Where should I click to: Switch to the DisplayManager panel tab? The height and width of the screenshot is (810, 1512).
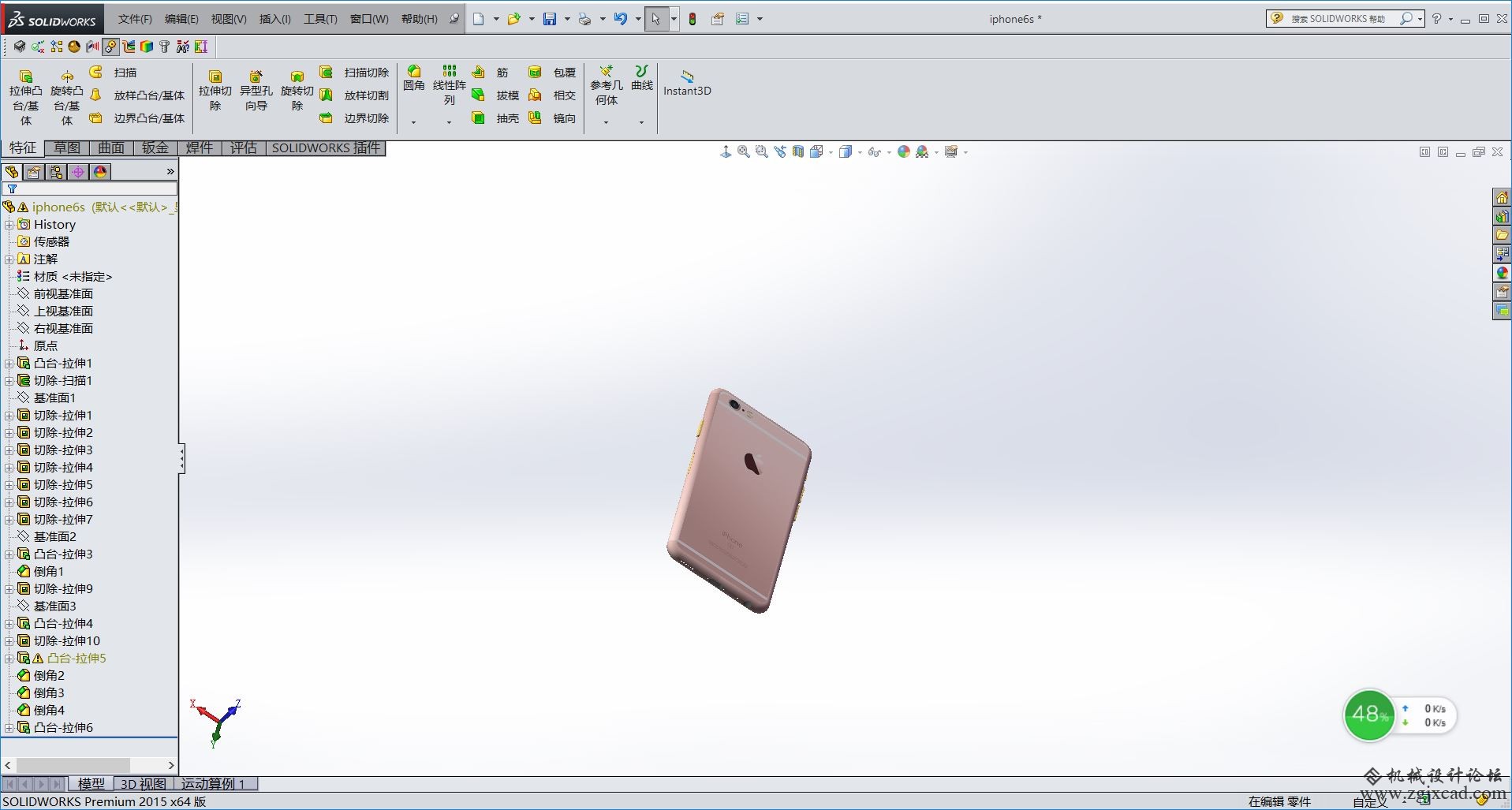(100, 172)
